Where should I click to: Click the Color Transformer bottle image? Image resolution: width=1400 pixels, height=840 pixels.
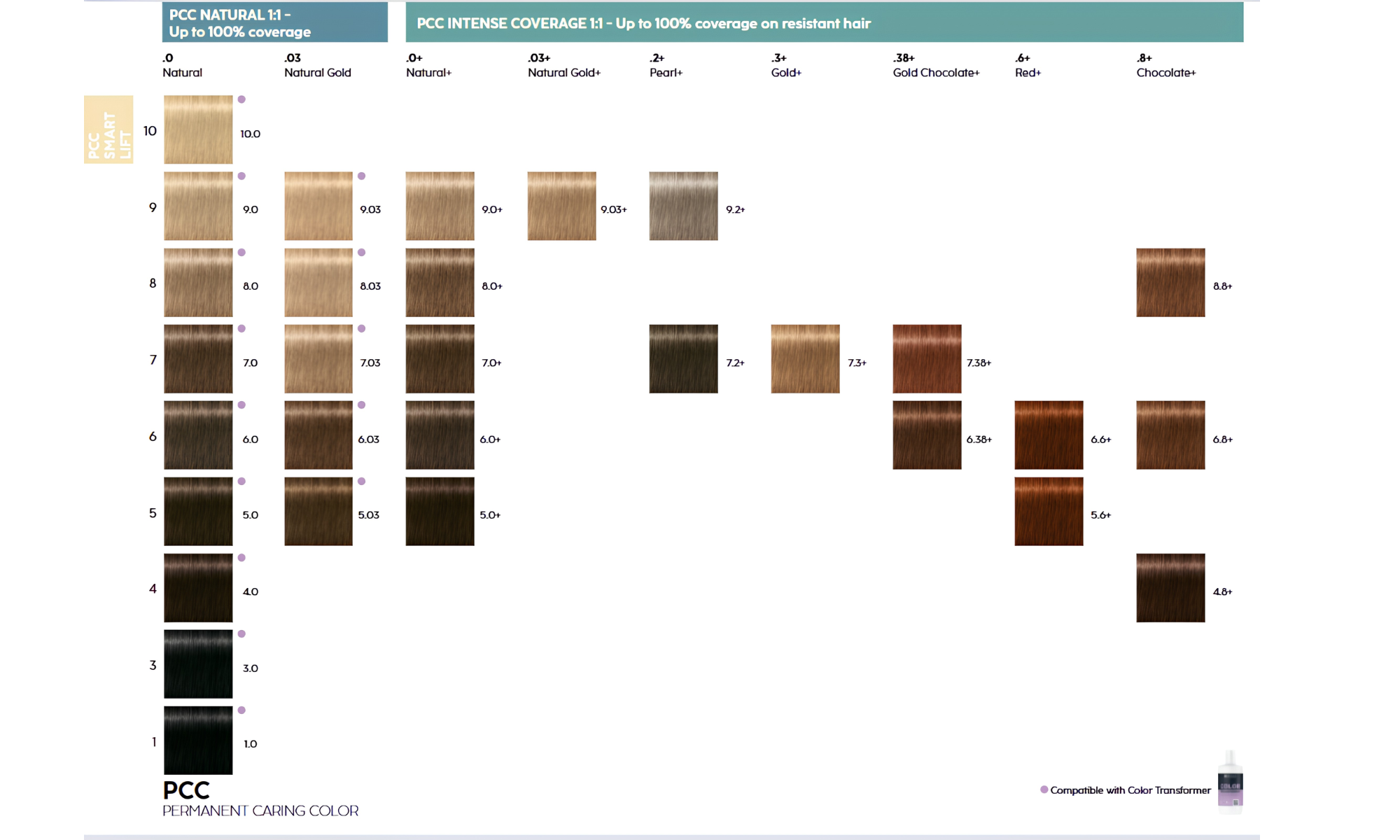(x=1230, y=782)
